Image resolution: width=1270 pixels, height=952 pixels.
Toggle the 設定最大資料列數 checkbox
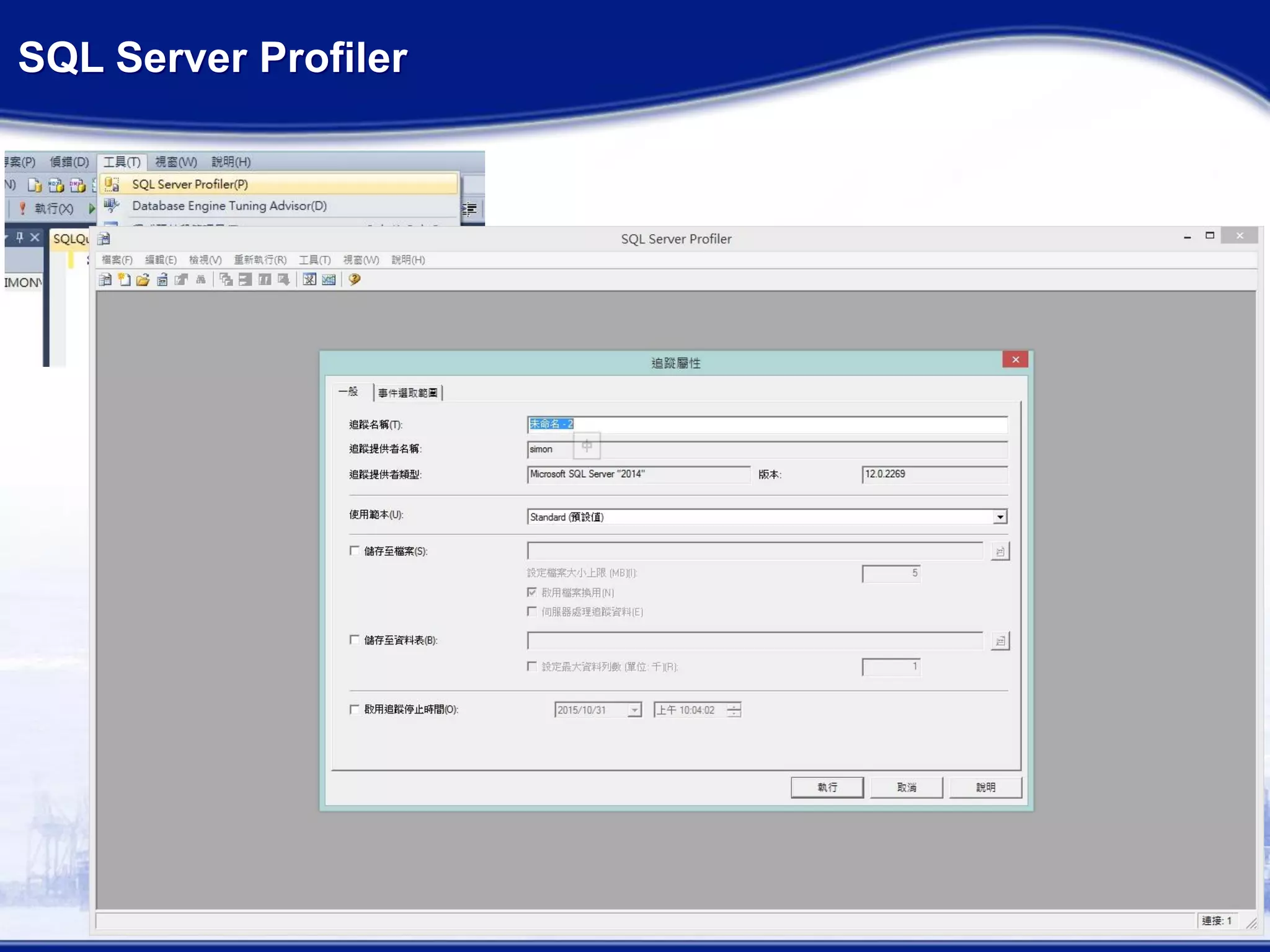[531, 666]
